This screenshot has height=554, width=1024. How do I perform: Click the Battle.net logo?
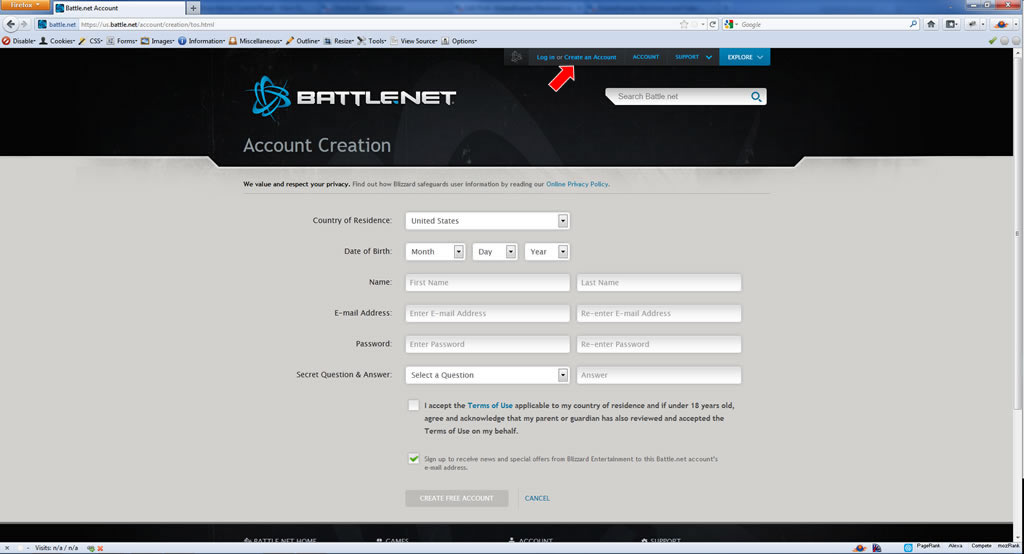(353, 98)
